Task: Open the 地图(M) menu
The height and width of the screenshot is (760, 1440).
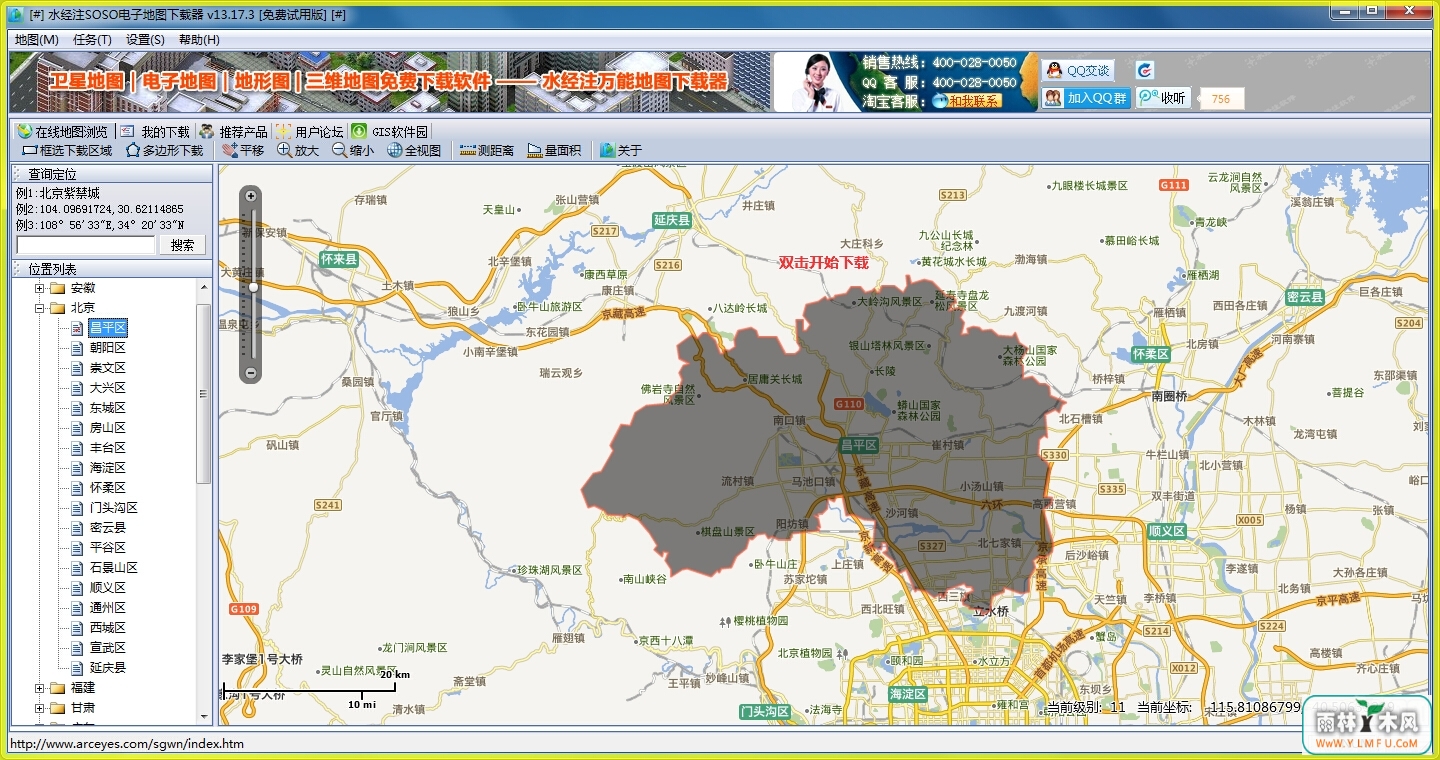Action: (37, 40)
